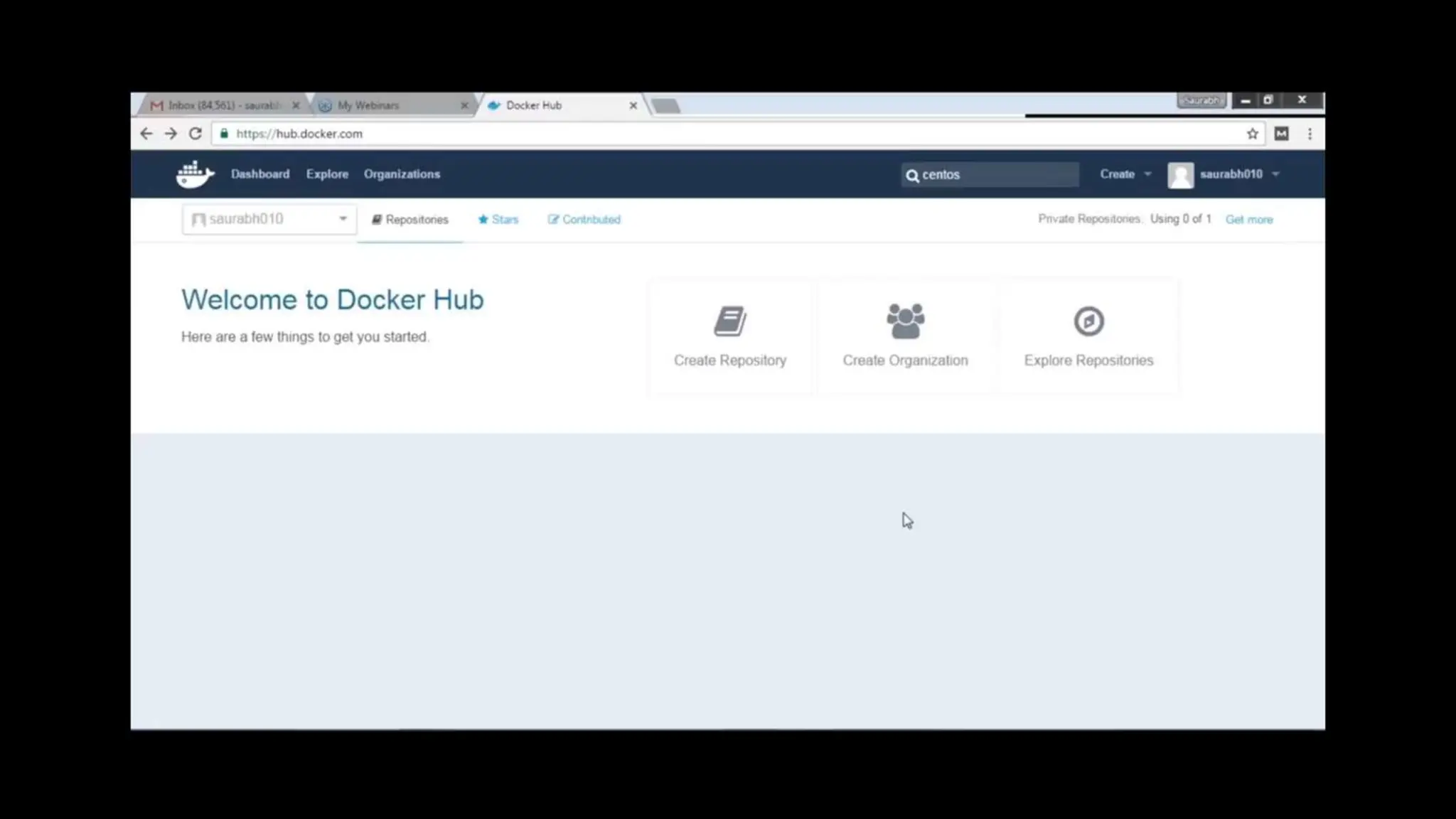Switch to the Contributed tab

(584, 220)
